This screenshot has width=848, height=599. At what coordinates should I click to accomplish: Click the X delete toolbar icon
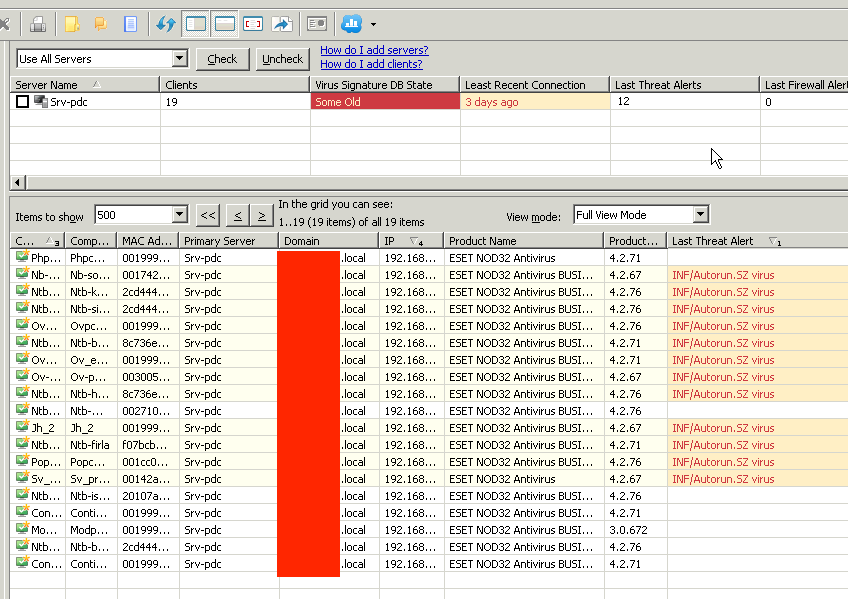(x=4, y=24)
